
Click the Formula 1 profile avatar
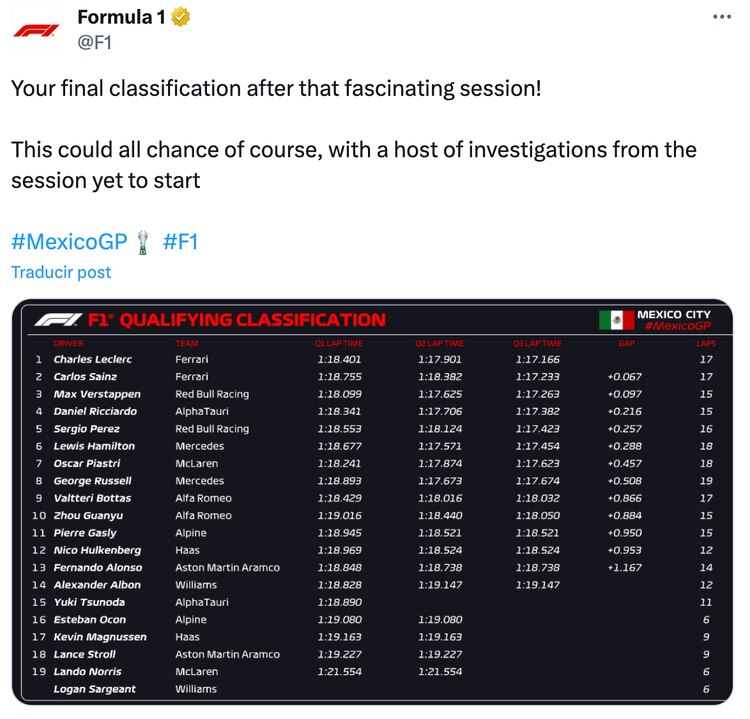point(36,30)
